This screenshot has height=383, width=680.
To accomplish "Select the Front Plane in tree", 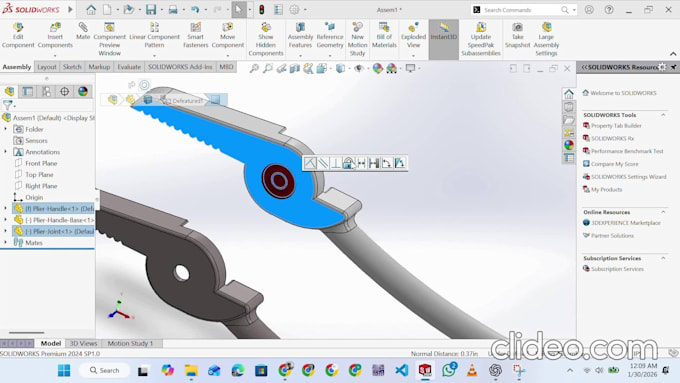I will (41, 163).
